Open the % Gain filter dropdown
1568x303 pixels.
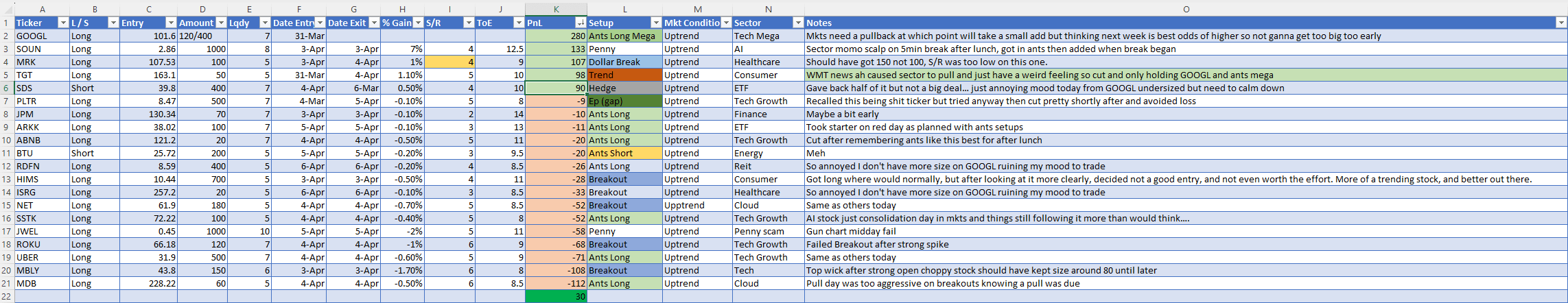[x=418, y=23]
